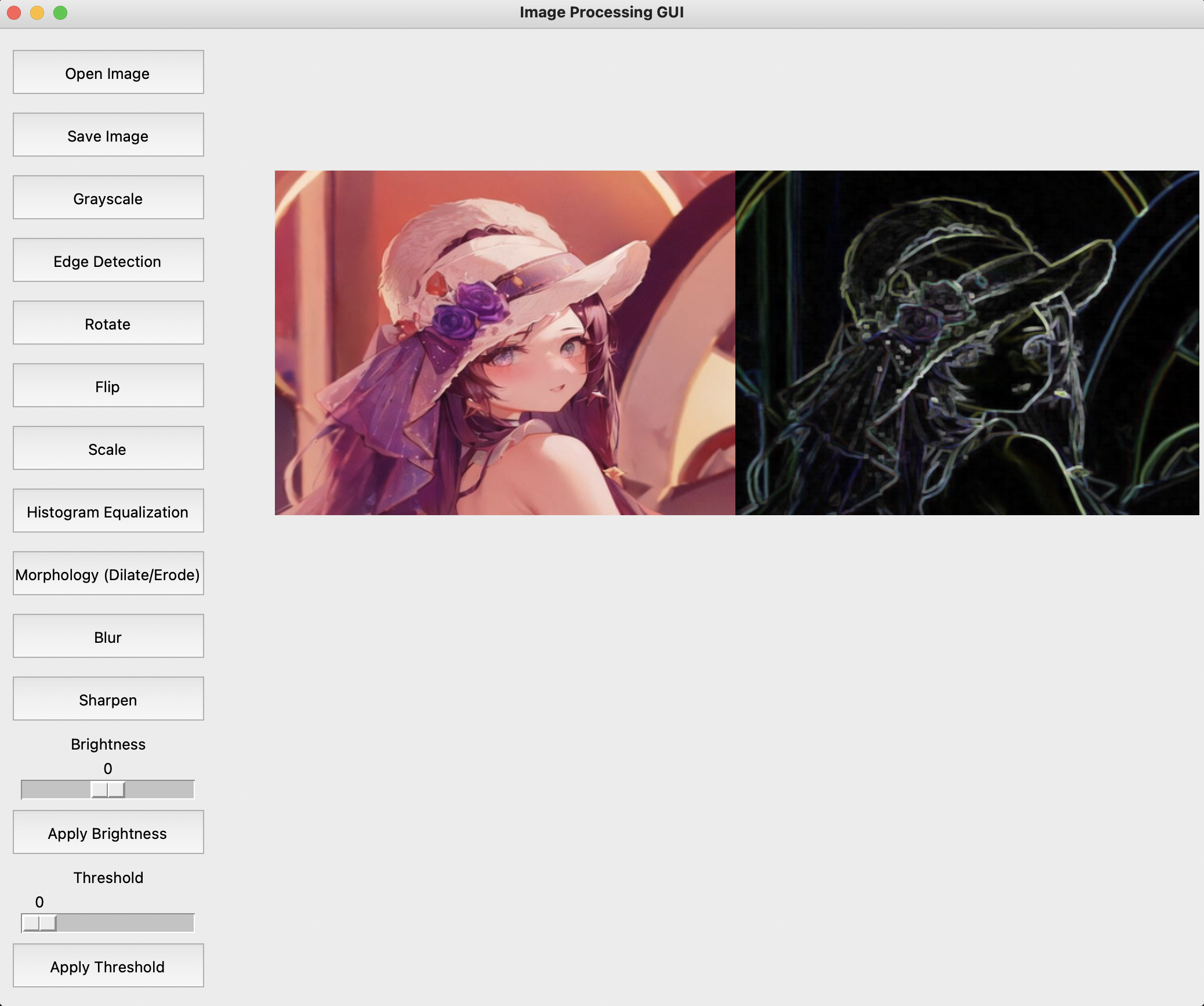This screenshot has height=1006, width=1204.
Task: Open an image file
Action: coord(108,72)
